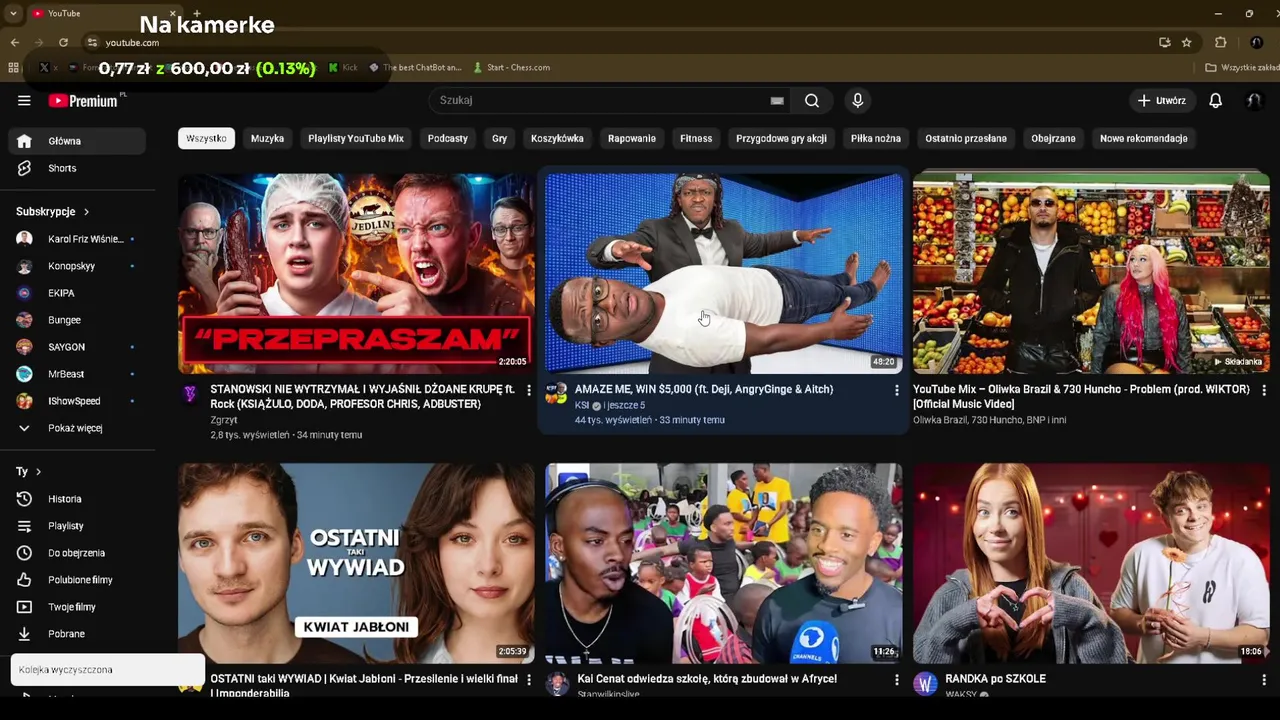Open the three-dot menu for the STANOWSKI video

(x=529, y=390)
